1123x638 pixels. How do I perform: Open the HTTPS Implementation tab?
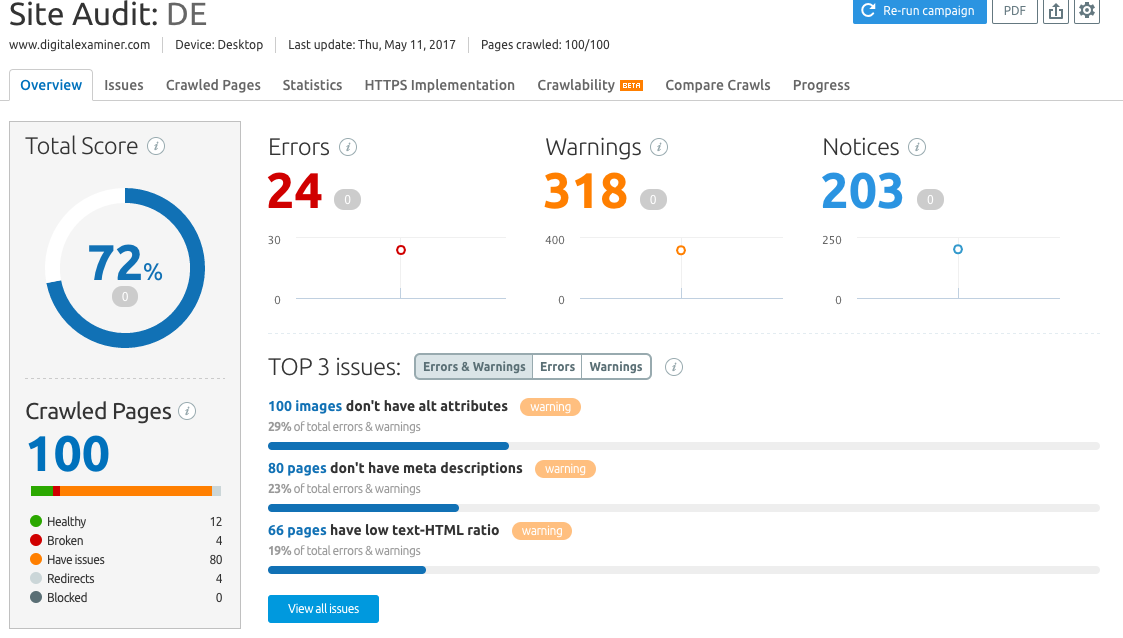[439, 85]
